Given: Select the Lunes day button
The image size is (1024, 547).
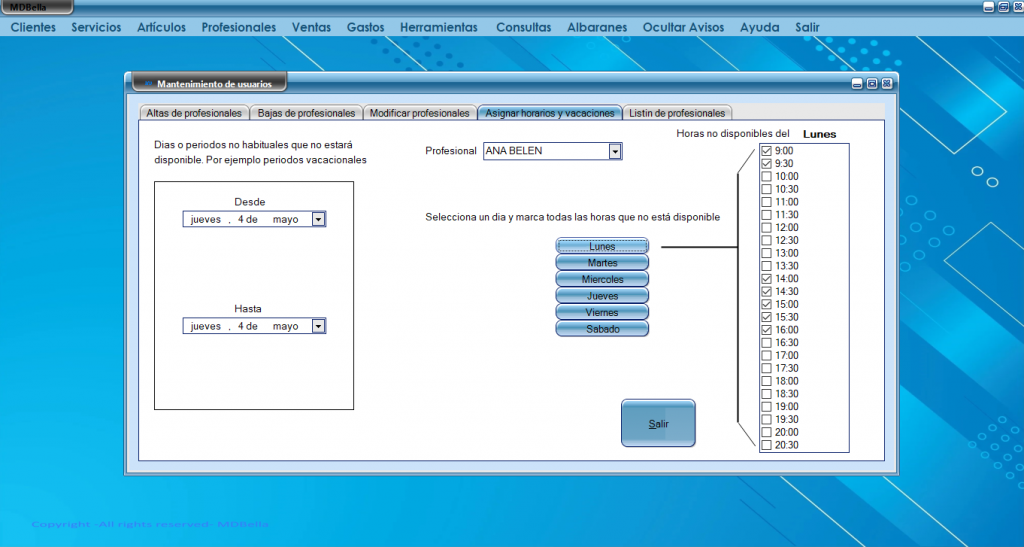Looking at the screenshot, I should point(602,246).
